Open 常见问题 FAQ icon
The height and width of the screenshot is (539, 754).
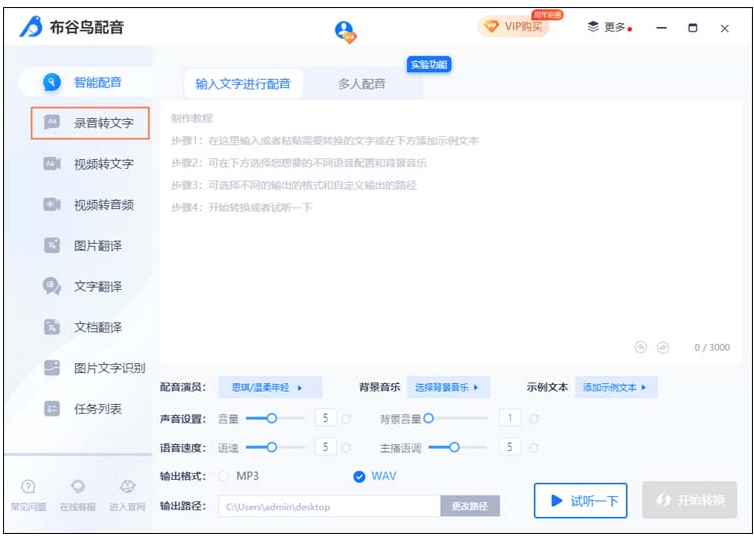28,487
